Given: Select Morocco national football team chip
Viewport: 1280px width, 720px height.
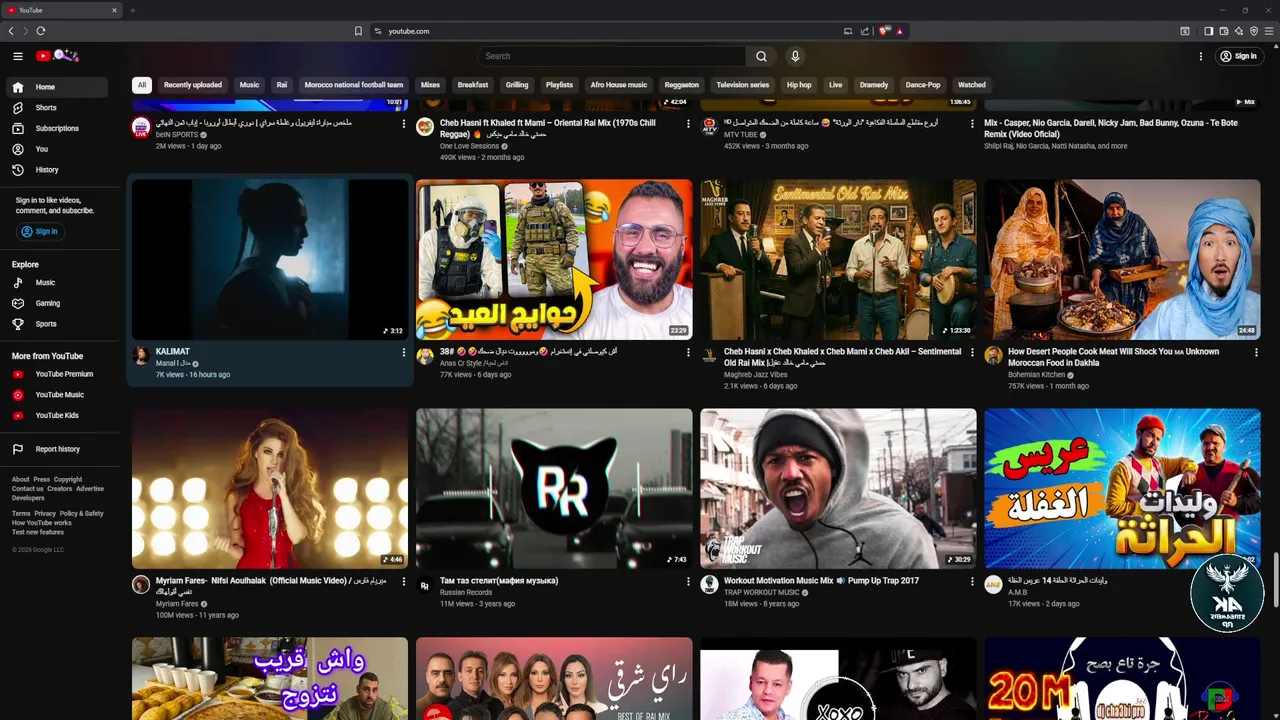Looking at the screenshot, I should click(354, 85).
